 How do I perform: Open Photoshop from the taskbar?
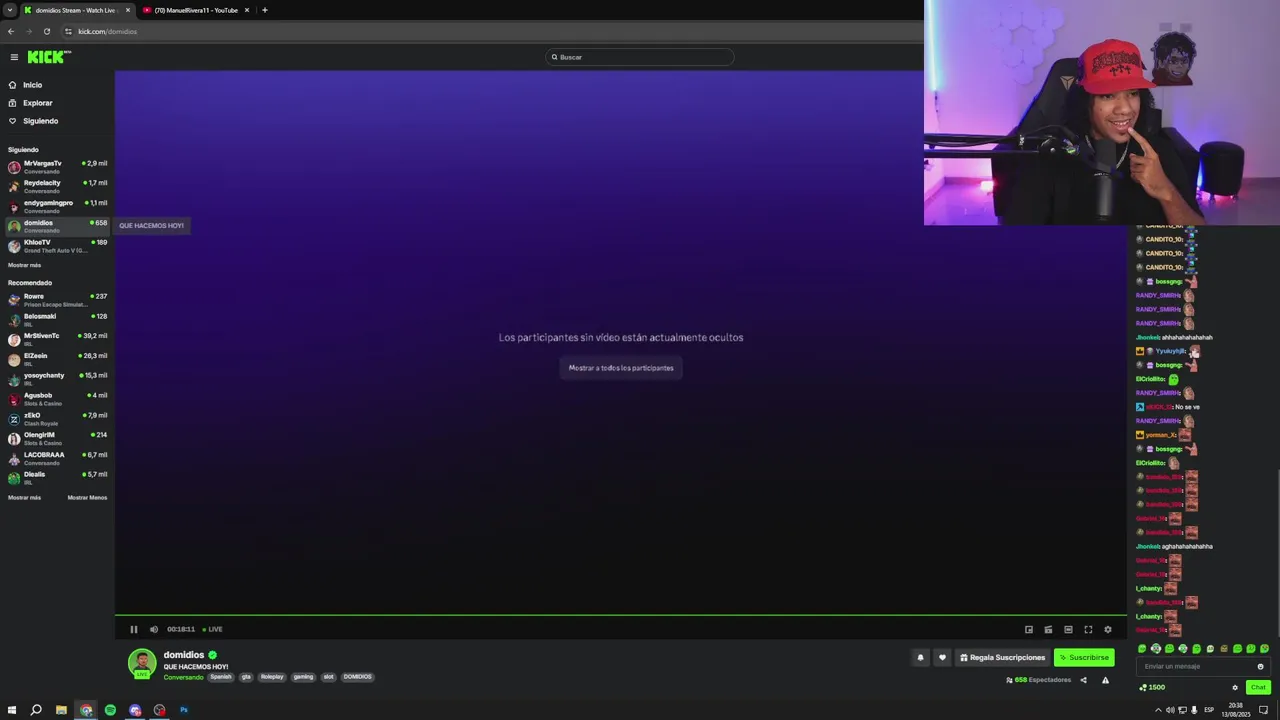click(x=184, y=710)
